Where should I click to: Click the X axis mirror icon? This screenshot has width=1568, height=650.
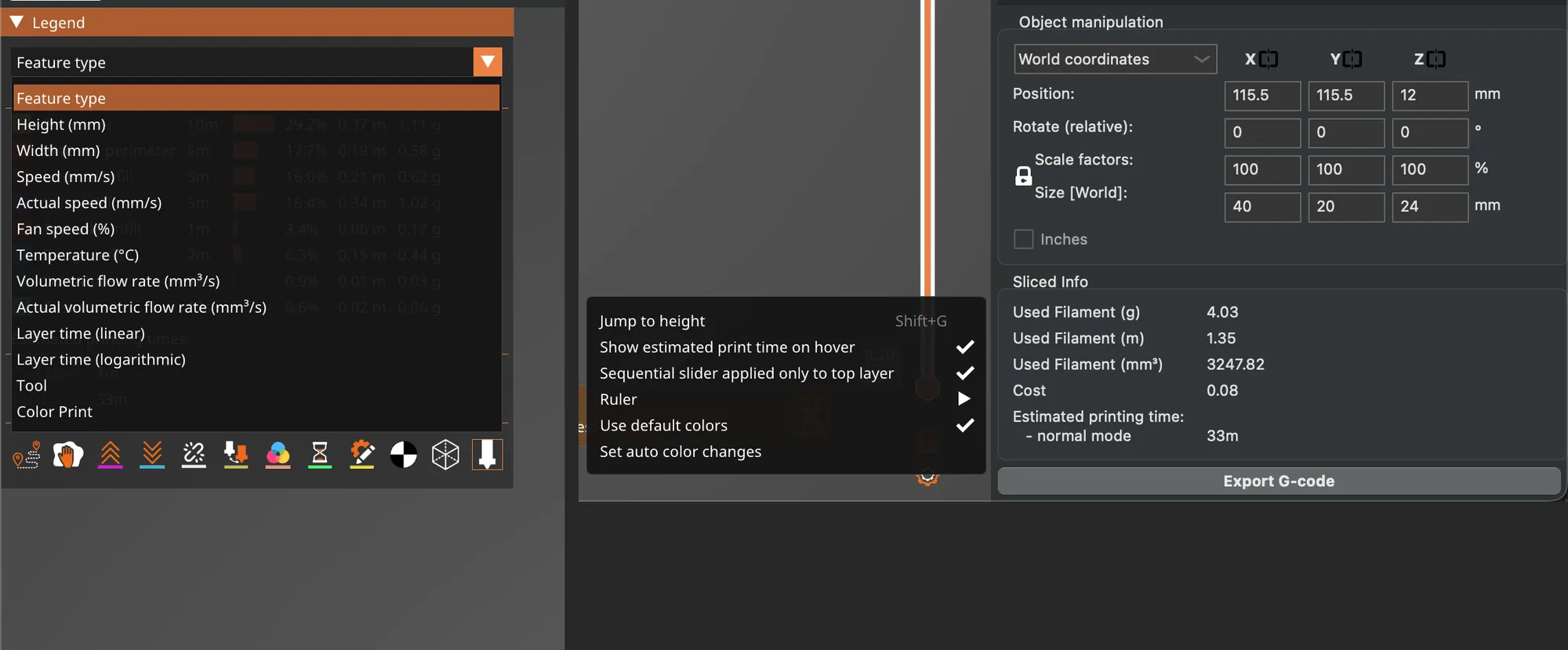[1269, 59]
